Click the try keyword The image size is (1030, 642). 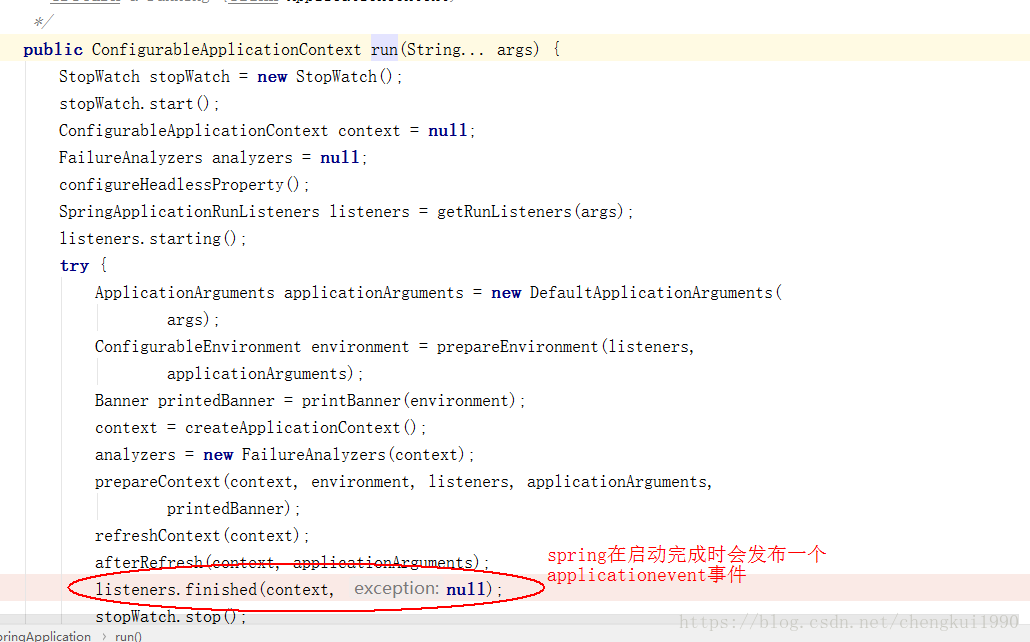(x=74, y=266)
